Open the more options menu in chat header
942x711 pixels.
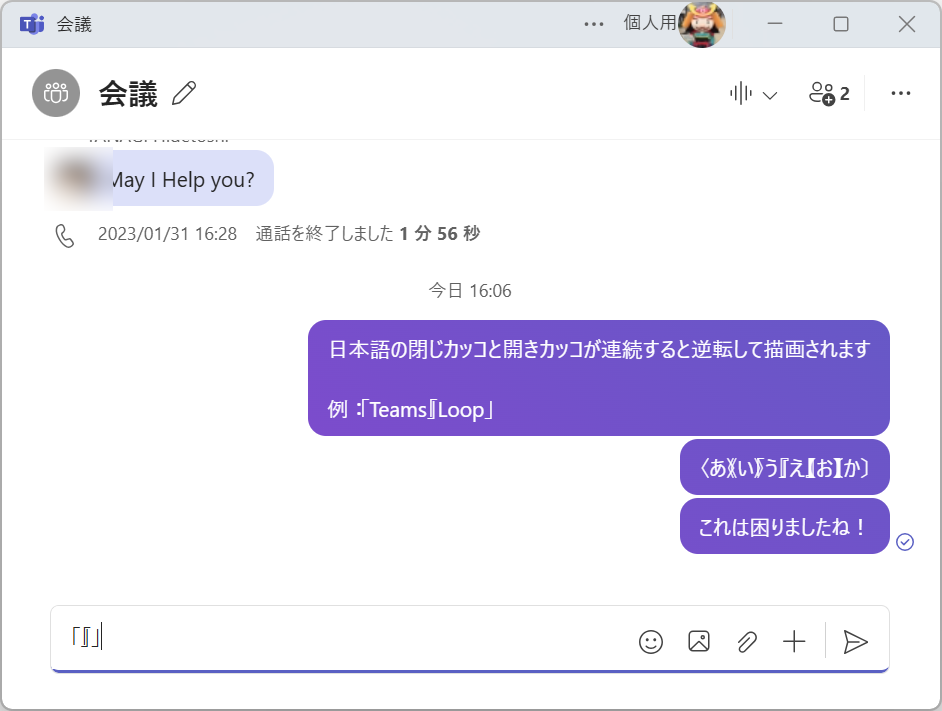coord(900,93)
